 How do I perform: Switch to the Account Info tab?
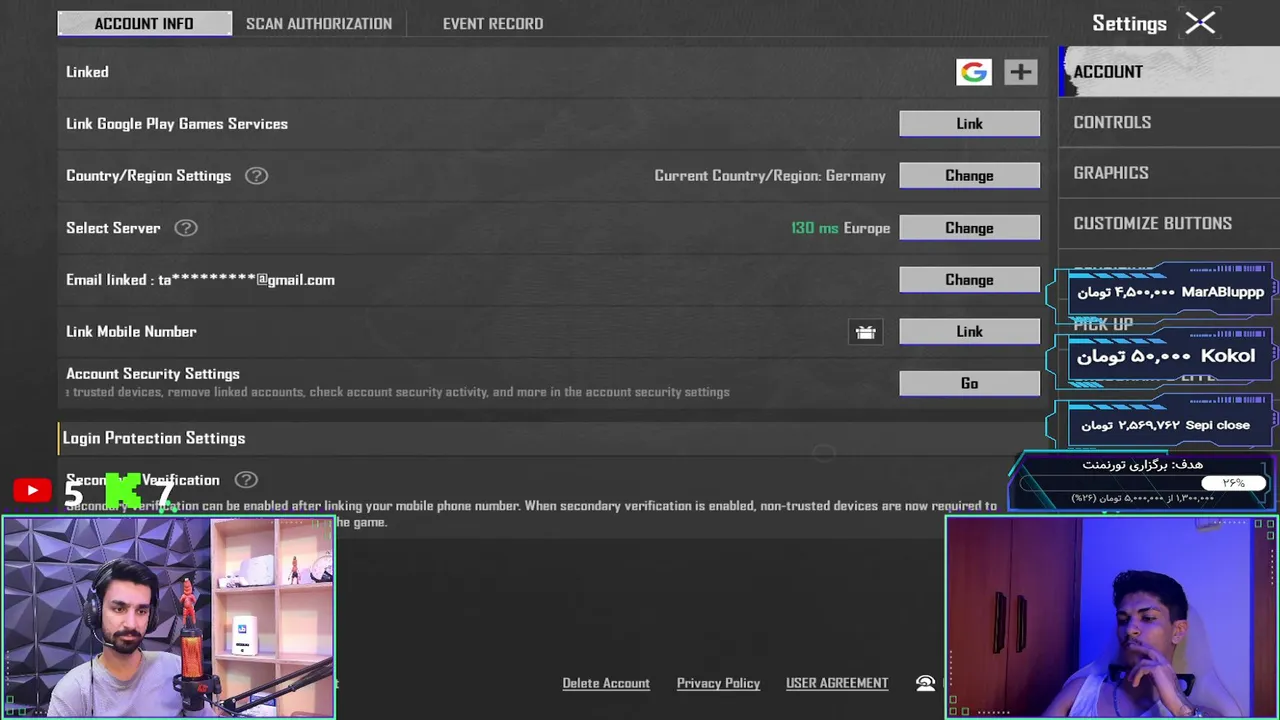pos(144,23)
